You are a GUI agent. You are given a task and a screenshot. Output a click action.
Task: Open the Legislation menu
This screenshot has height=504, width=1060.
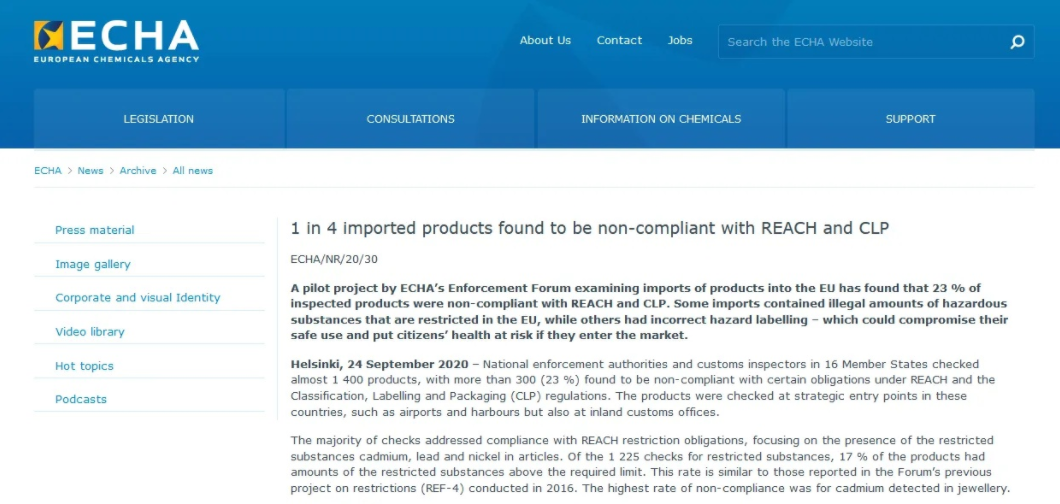point(159,119)
